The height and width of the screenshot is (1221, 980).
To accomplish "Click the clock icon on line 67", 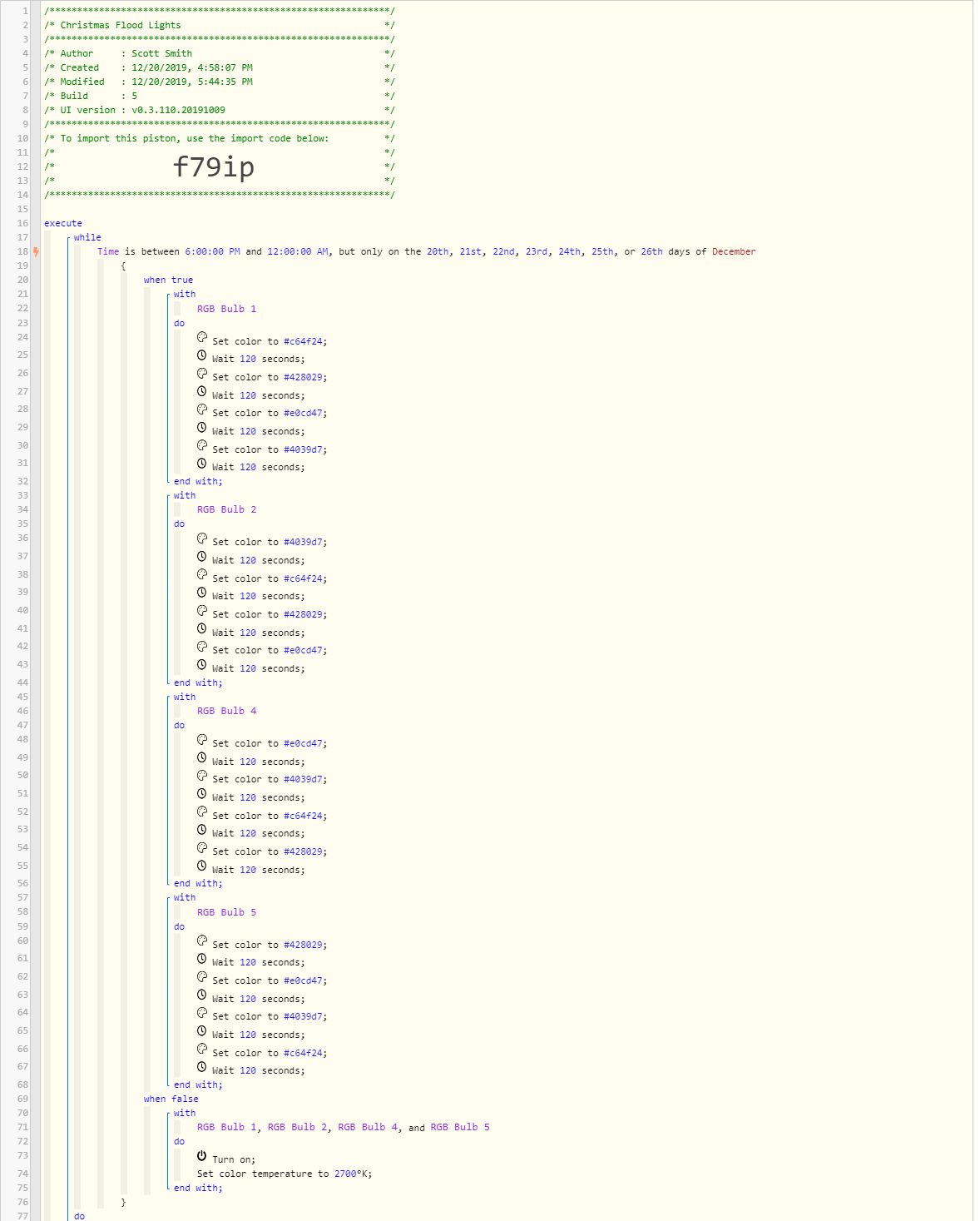I will (x=202, y=1067).
